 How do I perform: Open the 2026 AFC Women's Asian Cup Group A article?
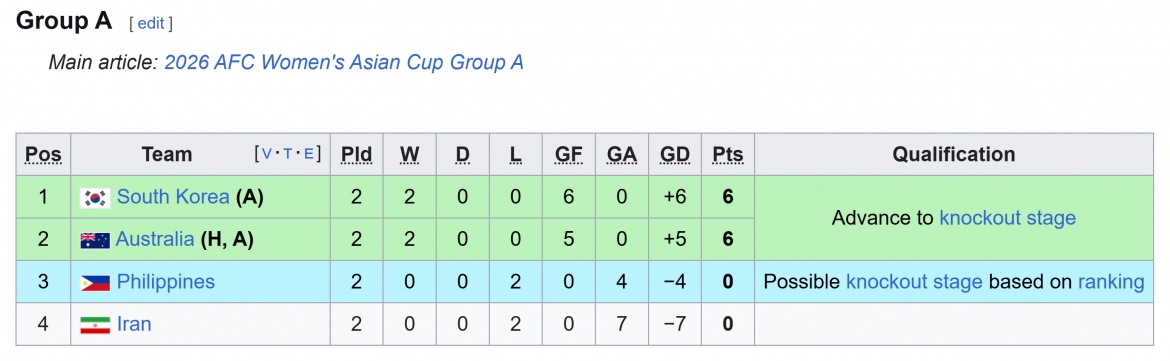pyautogui.click(x=344, y=62)
